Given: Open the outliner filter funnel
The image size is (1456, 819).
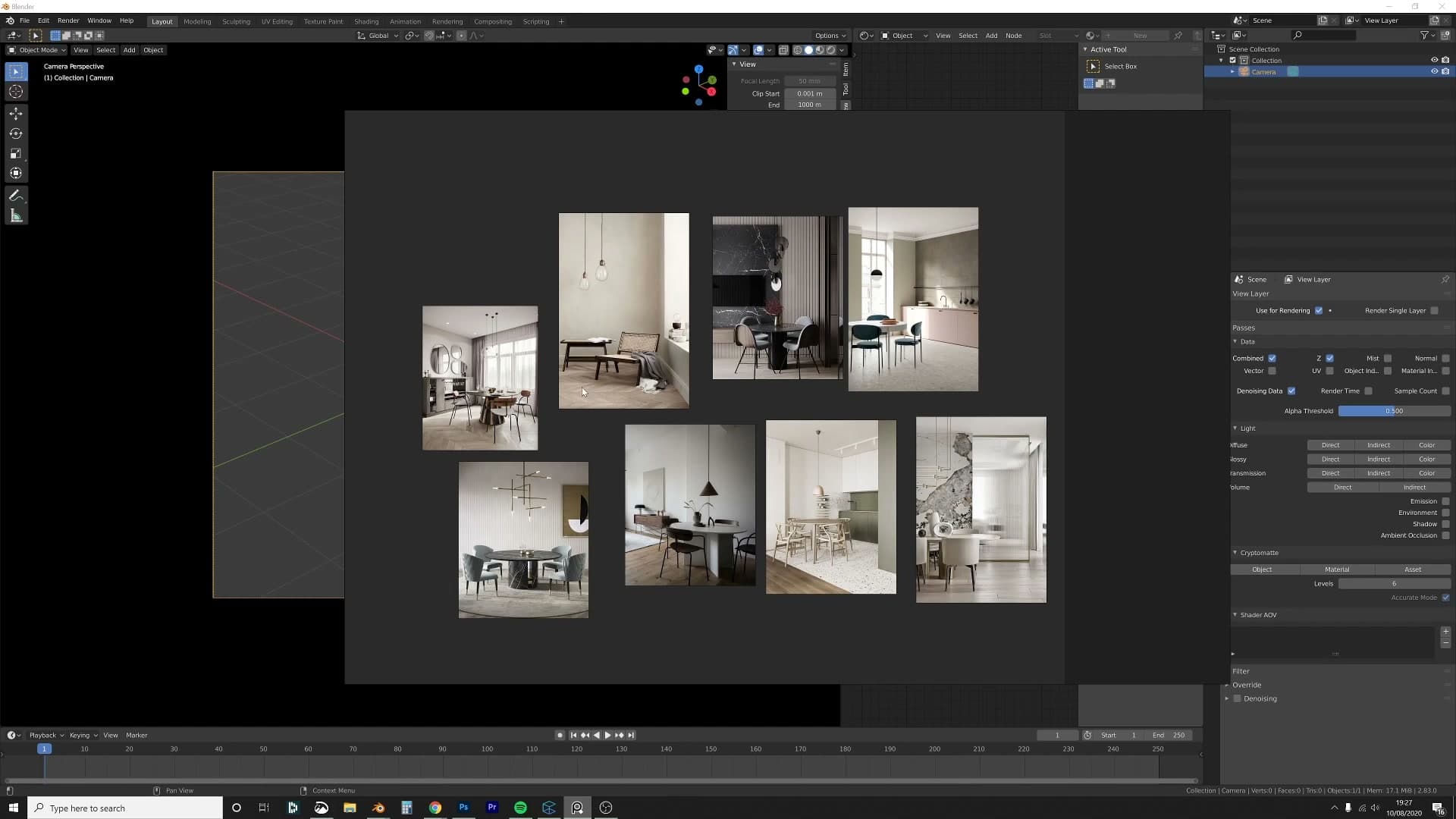Looking at the screenshot, I should point(1424,35).
